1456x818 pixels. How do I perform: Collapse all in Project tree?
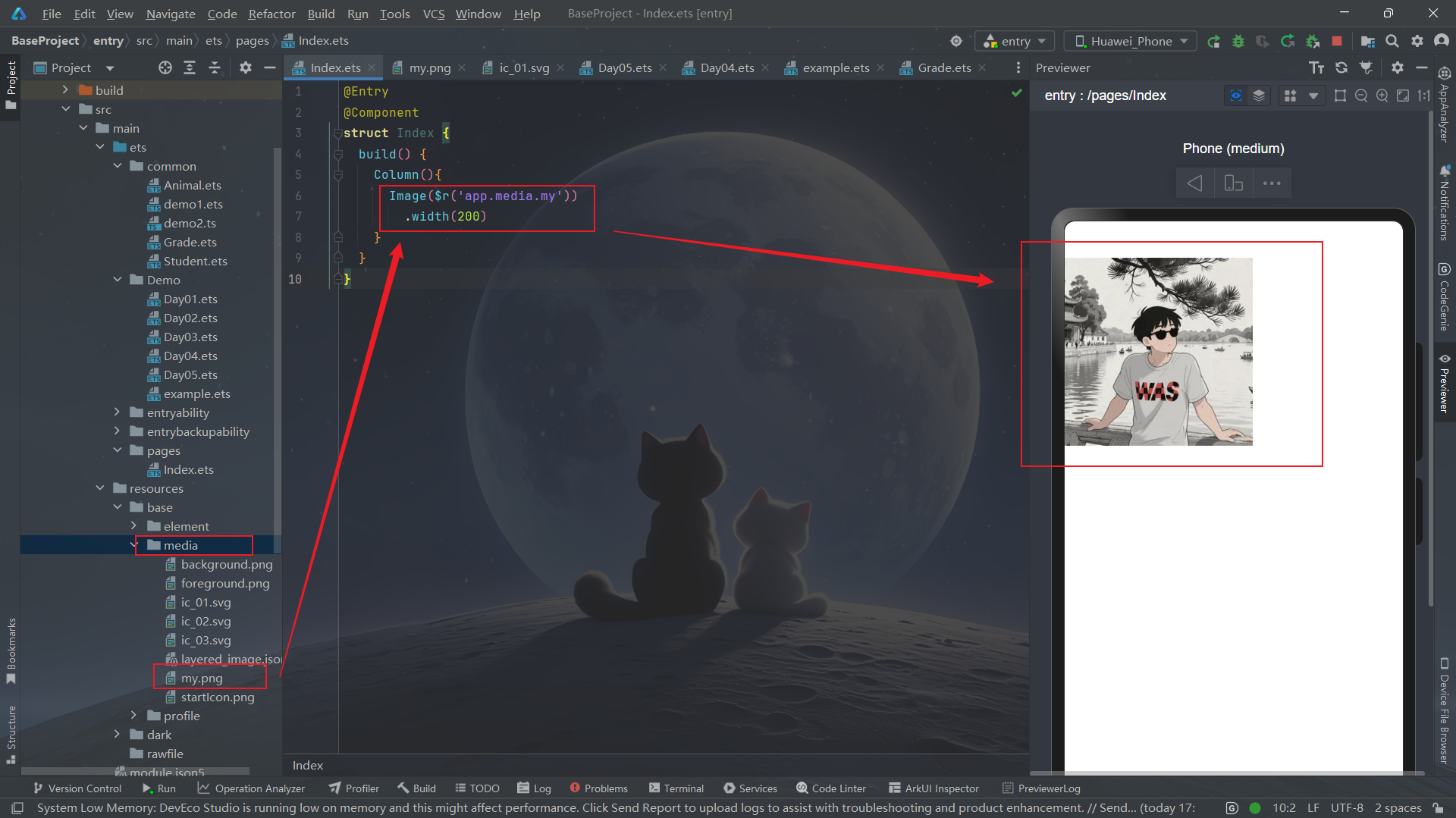[215, 67]
